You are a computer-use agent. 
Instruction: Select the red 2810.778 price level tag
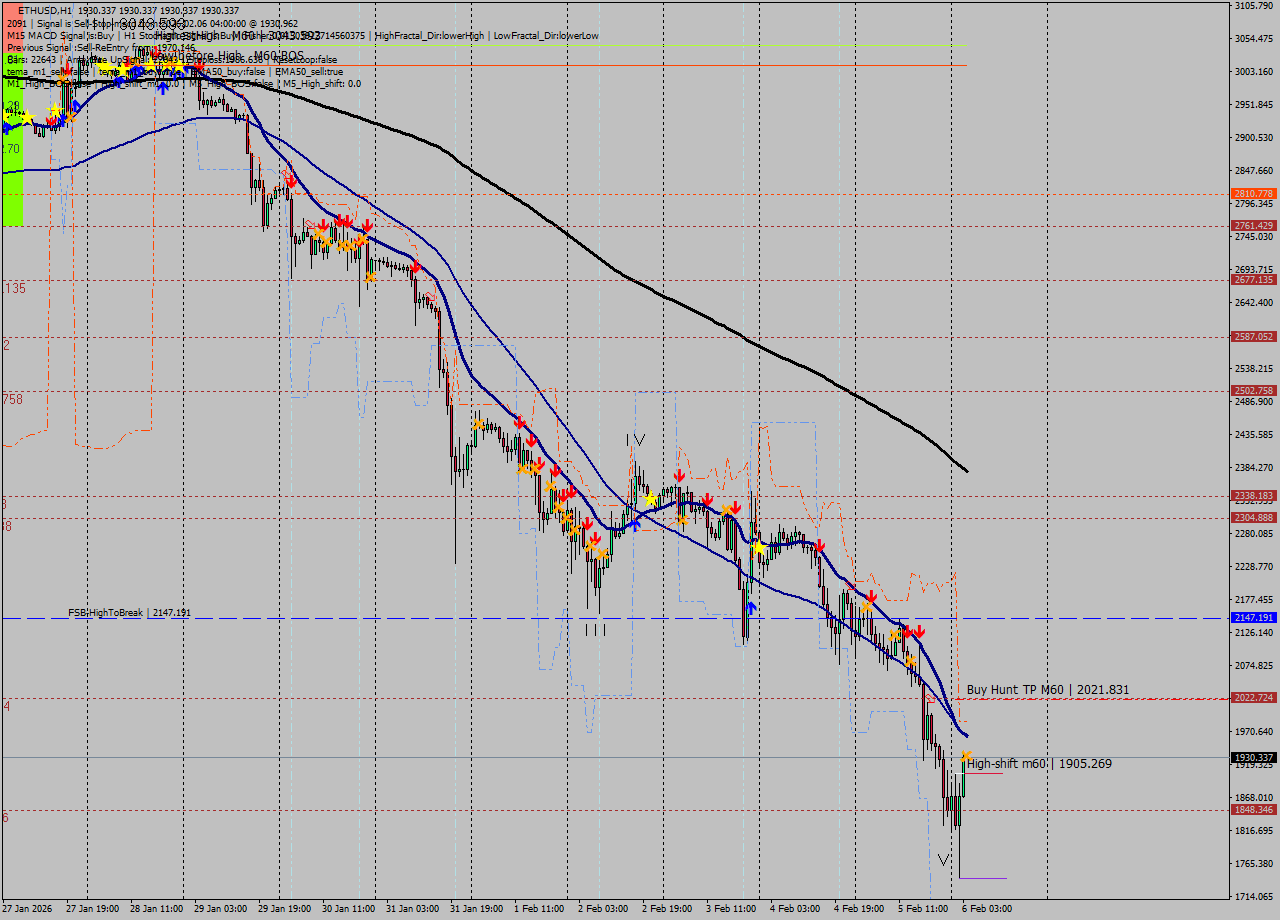tap(1253, 194)
